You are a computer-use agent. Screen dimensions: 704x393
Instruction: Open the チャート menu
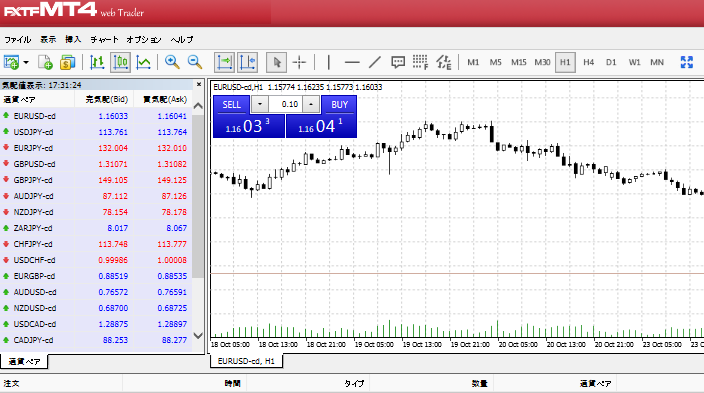click(104, 40)
